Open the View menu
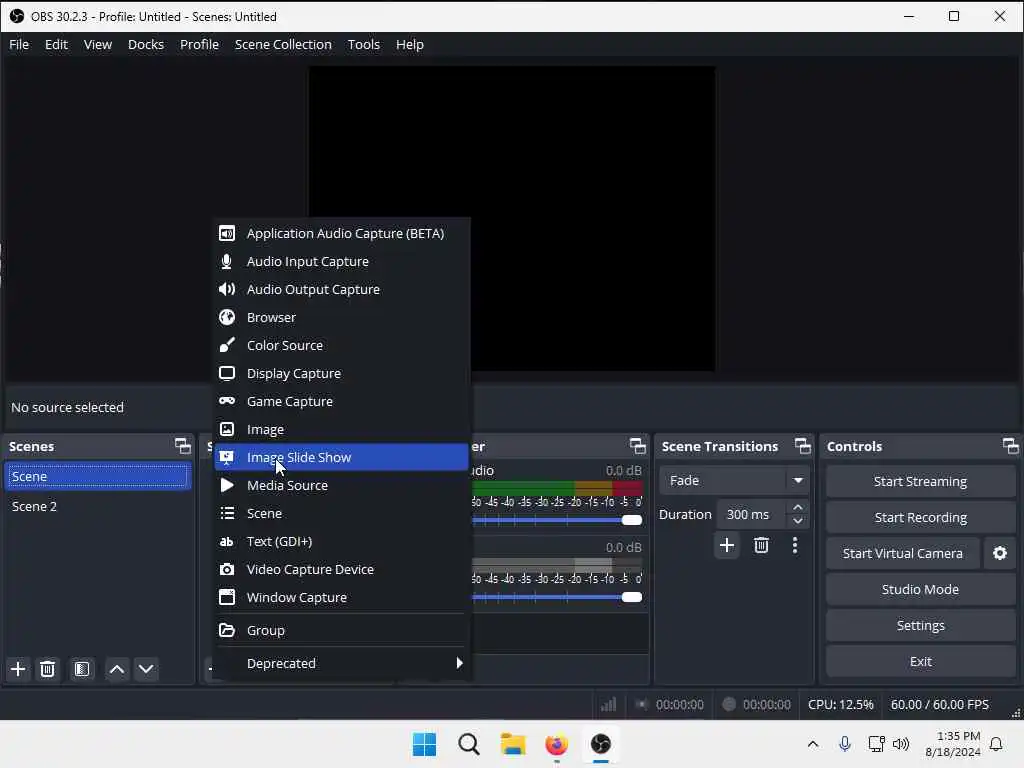1024x768 pixels. click(x=98, y=44)
